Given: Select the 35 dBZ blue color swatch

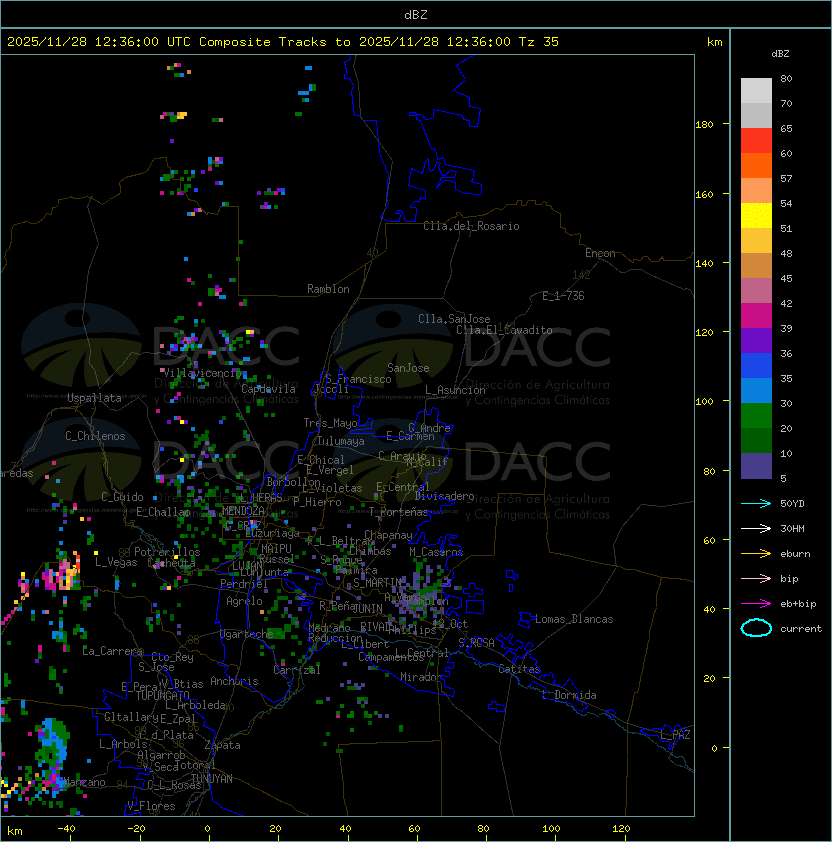Looking at the screenshot, I should [756, 391].
